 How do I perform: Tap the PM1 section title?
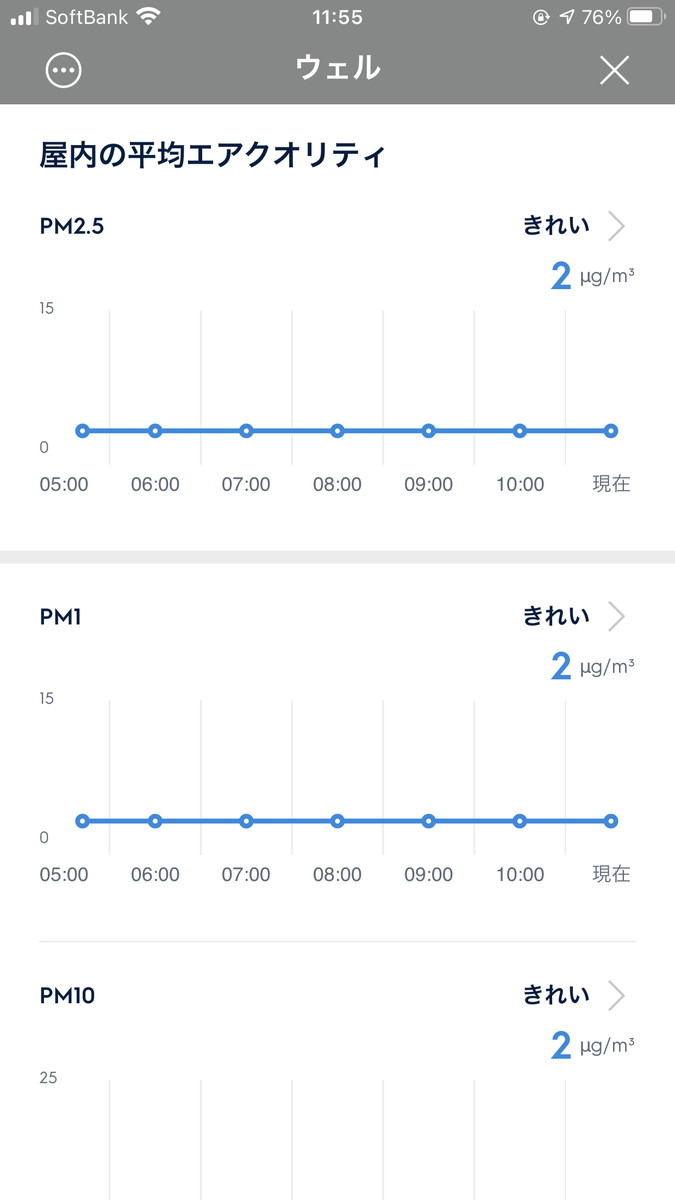pos(61,617)
